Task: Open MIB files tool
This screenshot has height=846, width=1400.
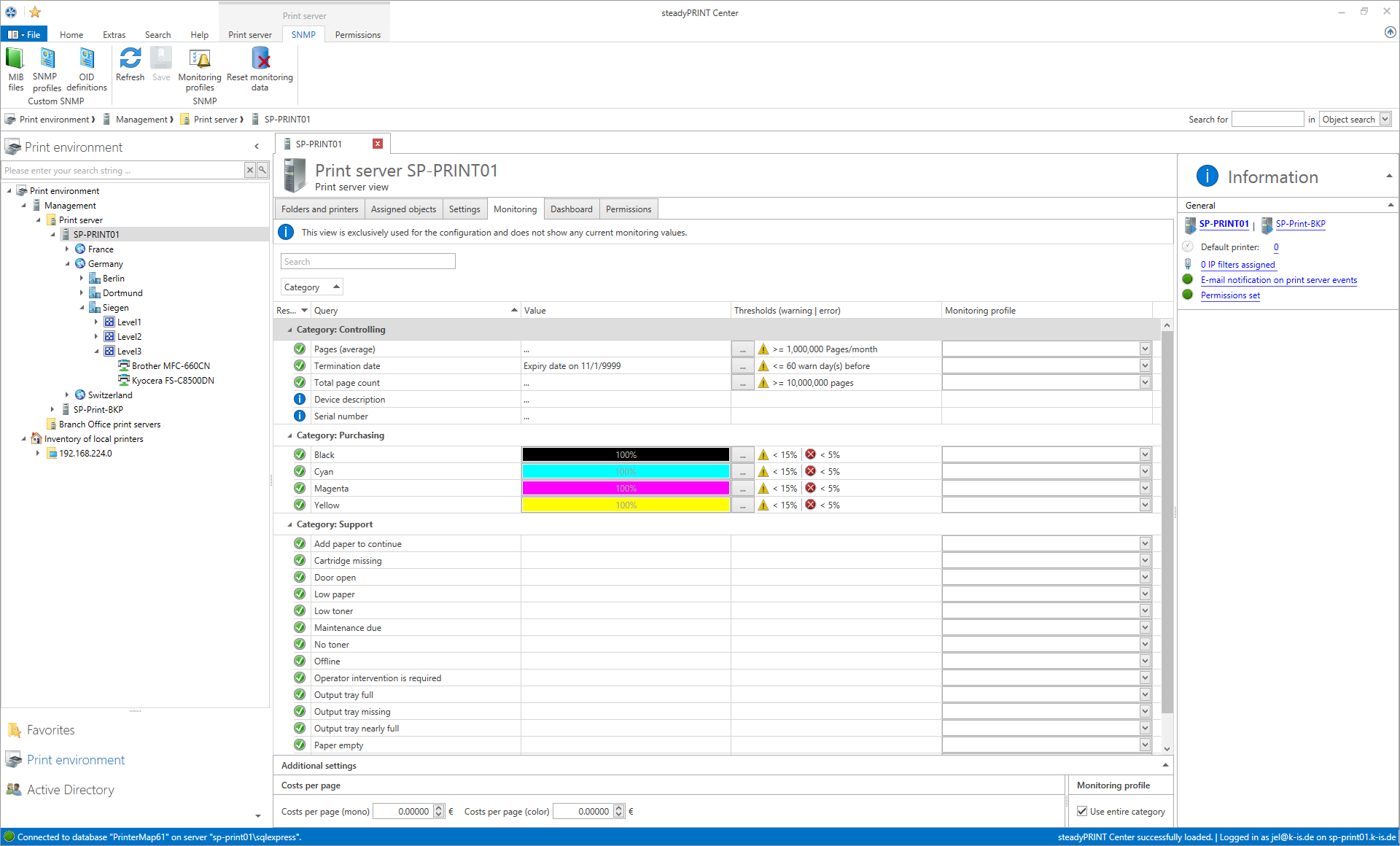Action: tap(15, 69)
